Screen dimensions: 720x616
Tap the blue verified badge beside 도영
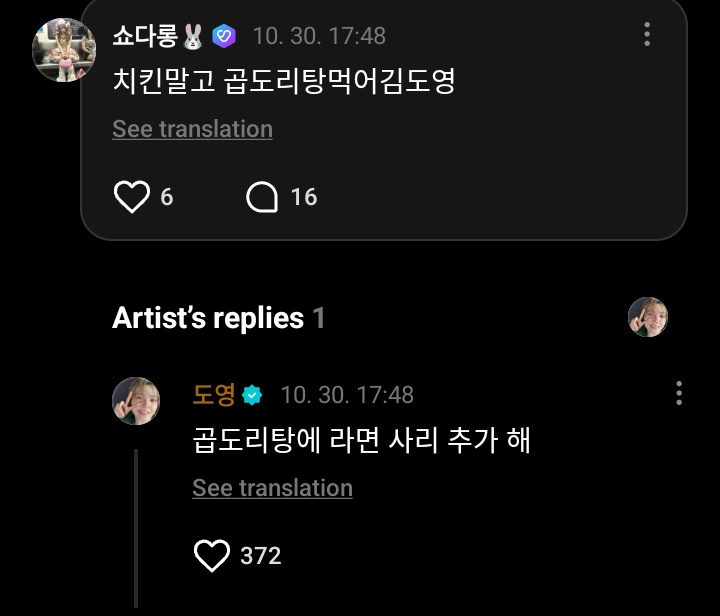click(252, 395)
